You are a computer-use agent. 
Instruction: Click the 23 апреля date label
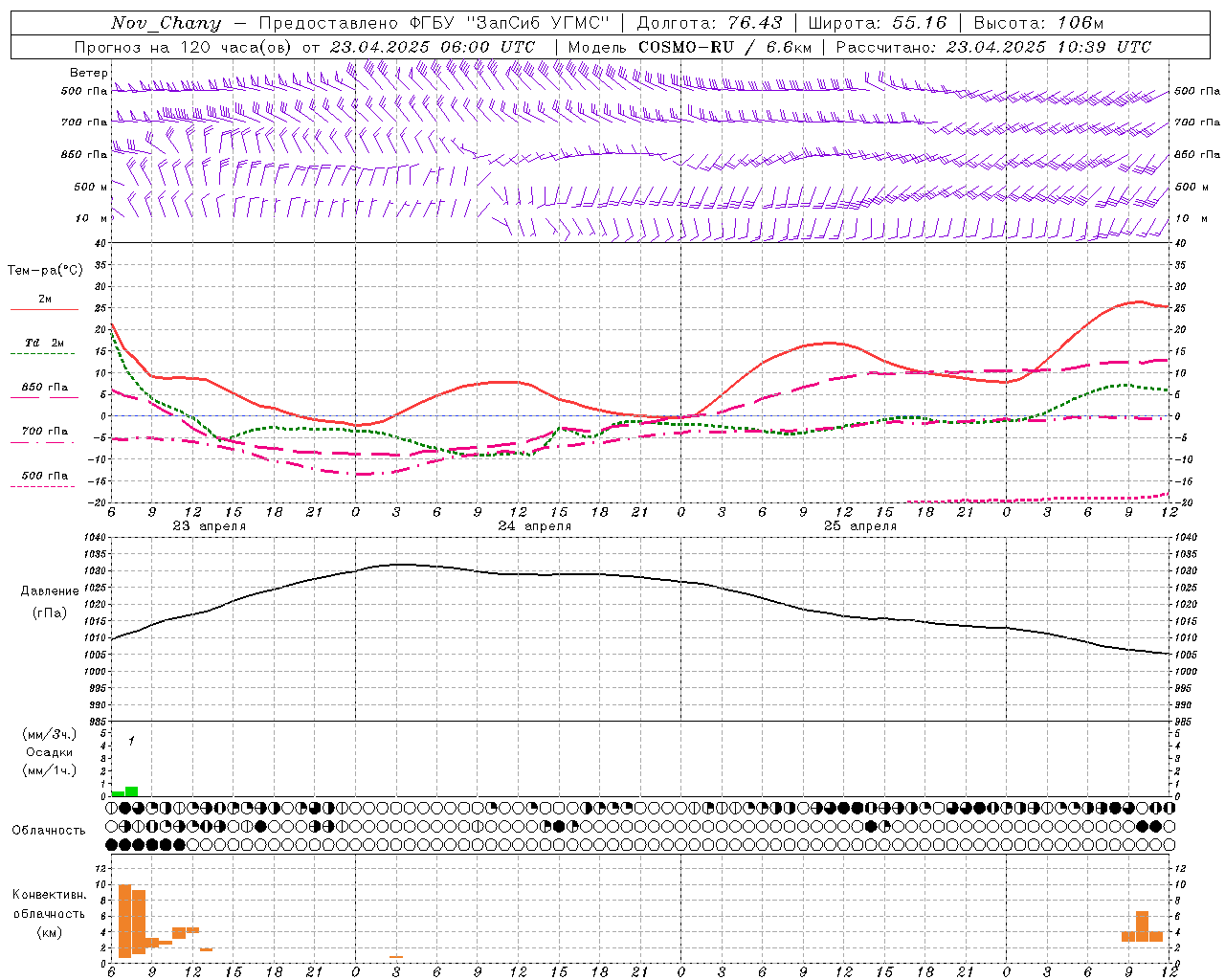(x=210, y=526)
